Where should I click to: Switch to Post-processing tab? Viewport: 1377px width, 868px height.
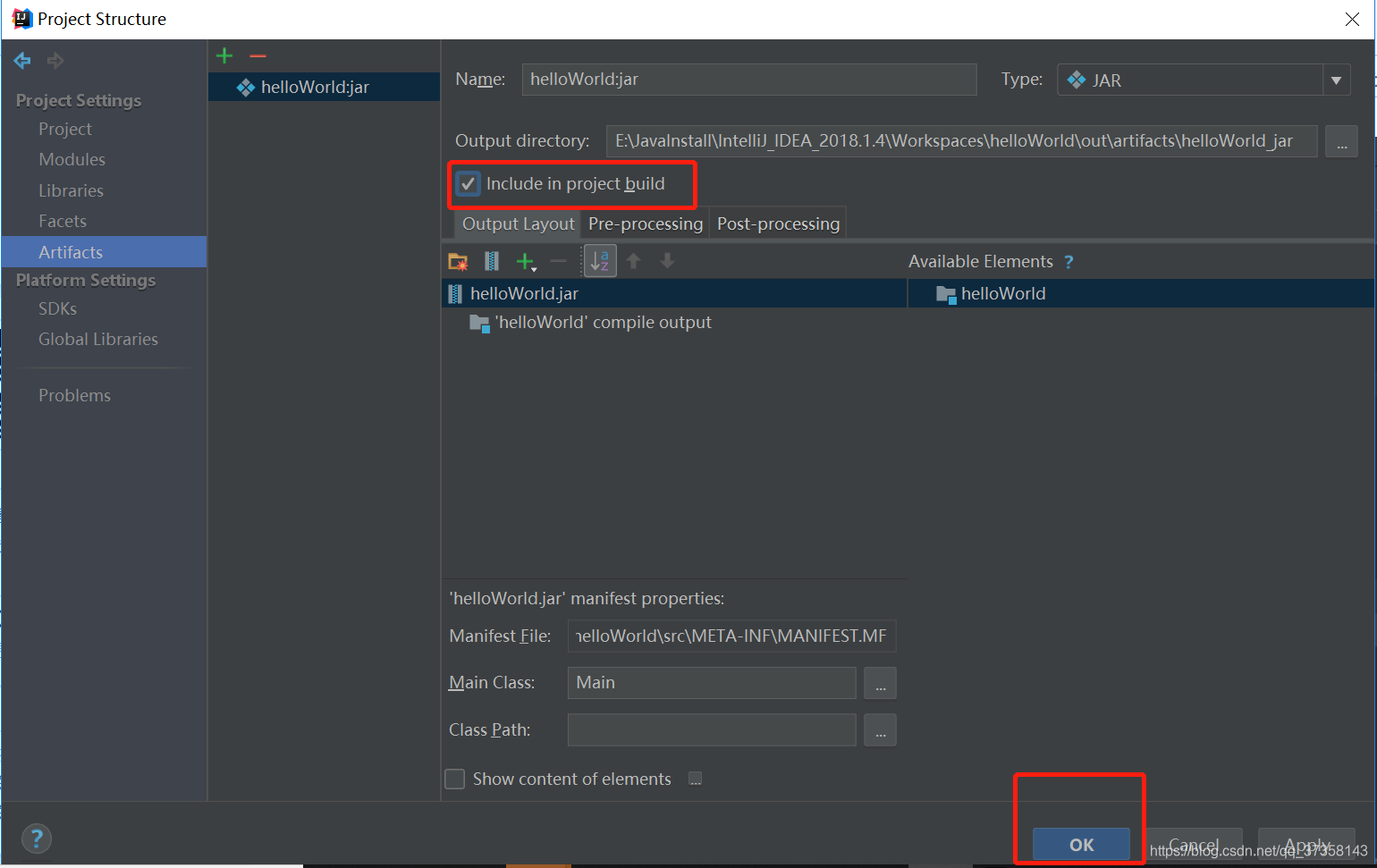(778, 223)
